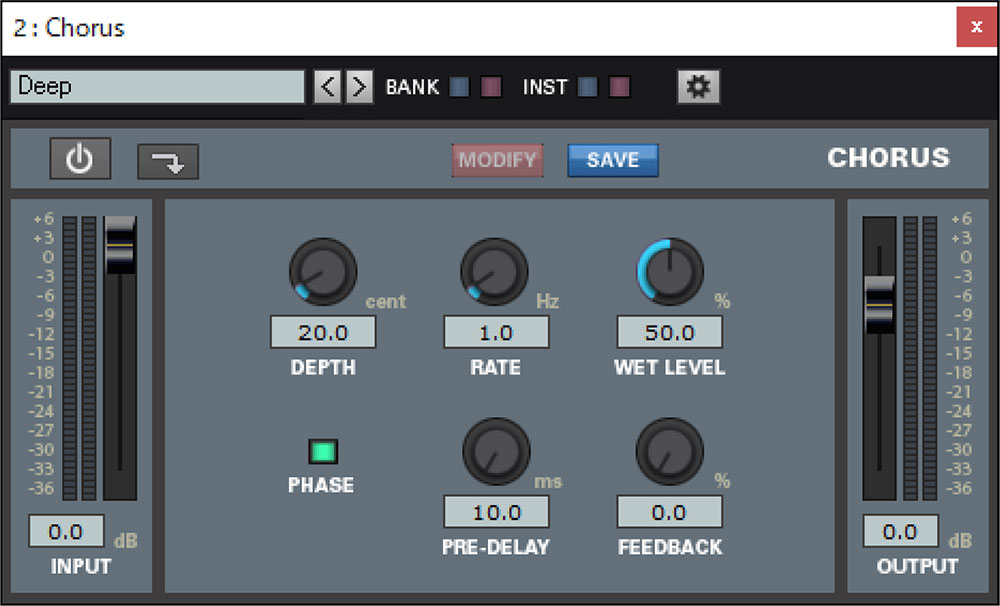Image resolution: width=1000 pixels, height=606 pixels.
Task: Click the blue BANK square
Action: 459,87
